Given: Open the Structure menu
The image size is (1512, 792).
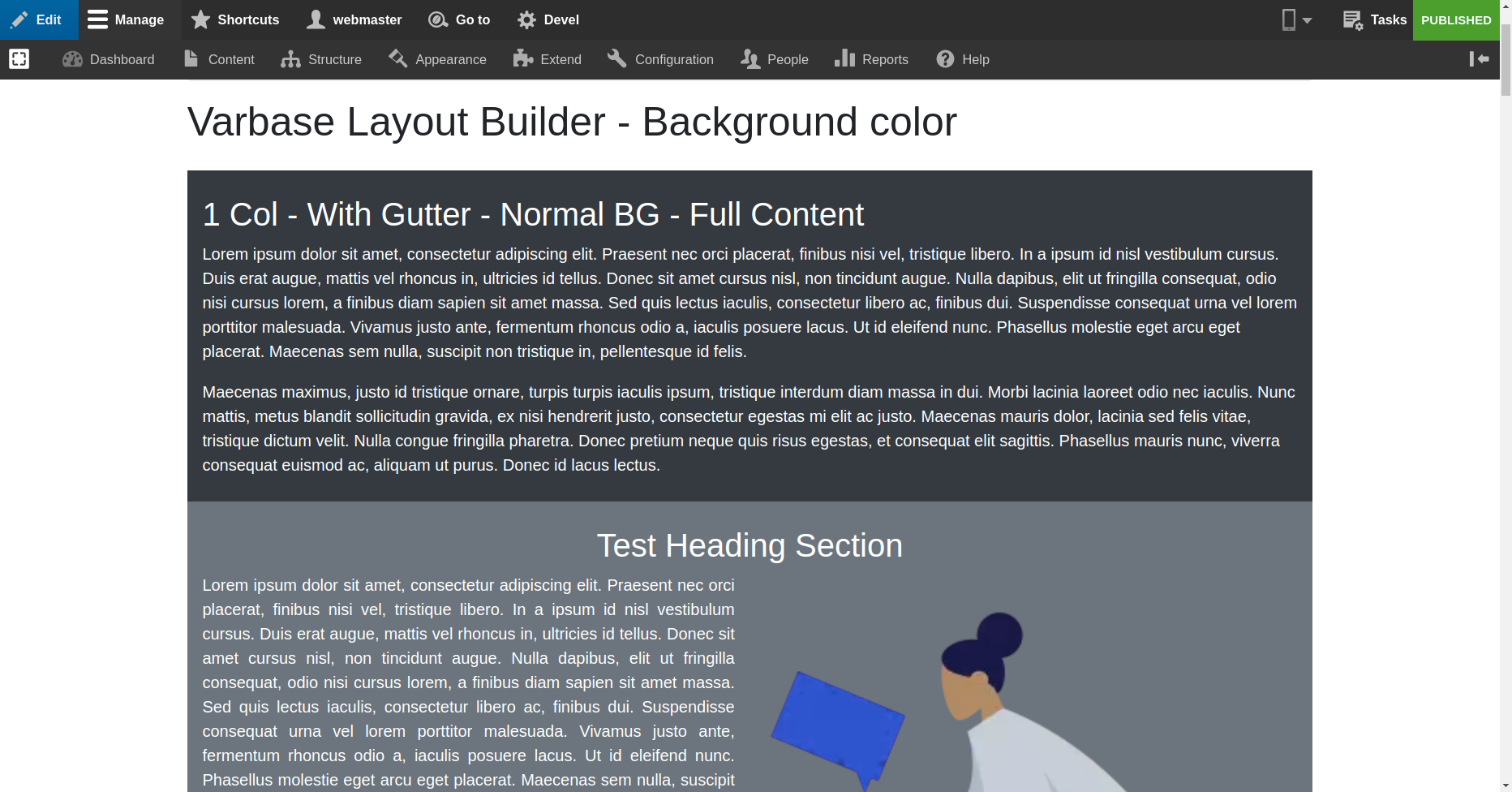Looking at the screenshot, I should coord(321,58).
